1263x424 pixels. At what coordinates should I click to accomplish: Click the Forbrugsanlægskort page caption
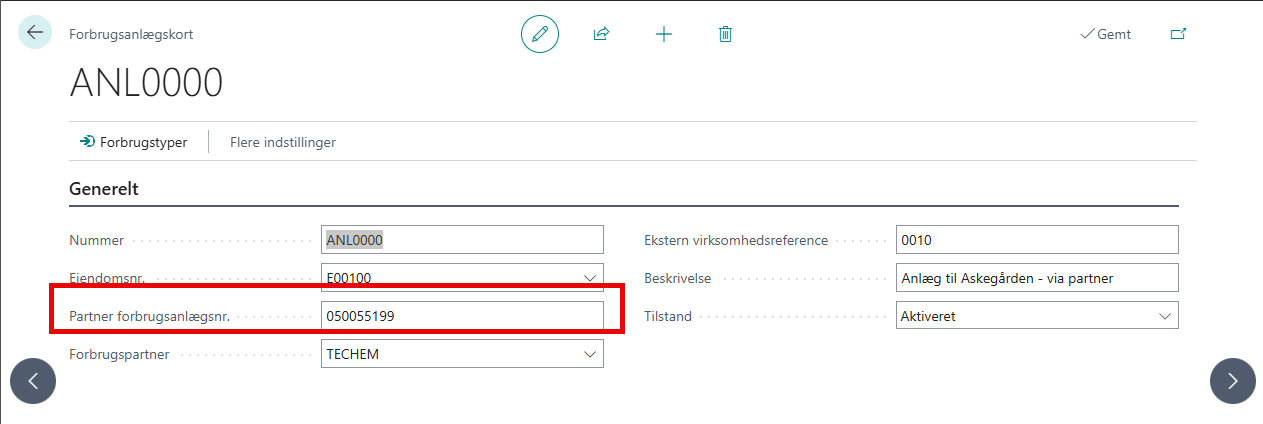point(131,34)
